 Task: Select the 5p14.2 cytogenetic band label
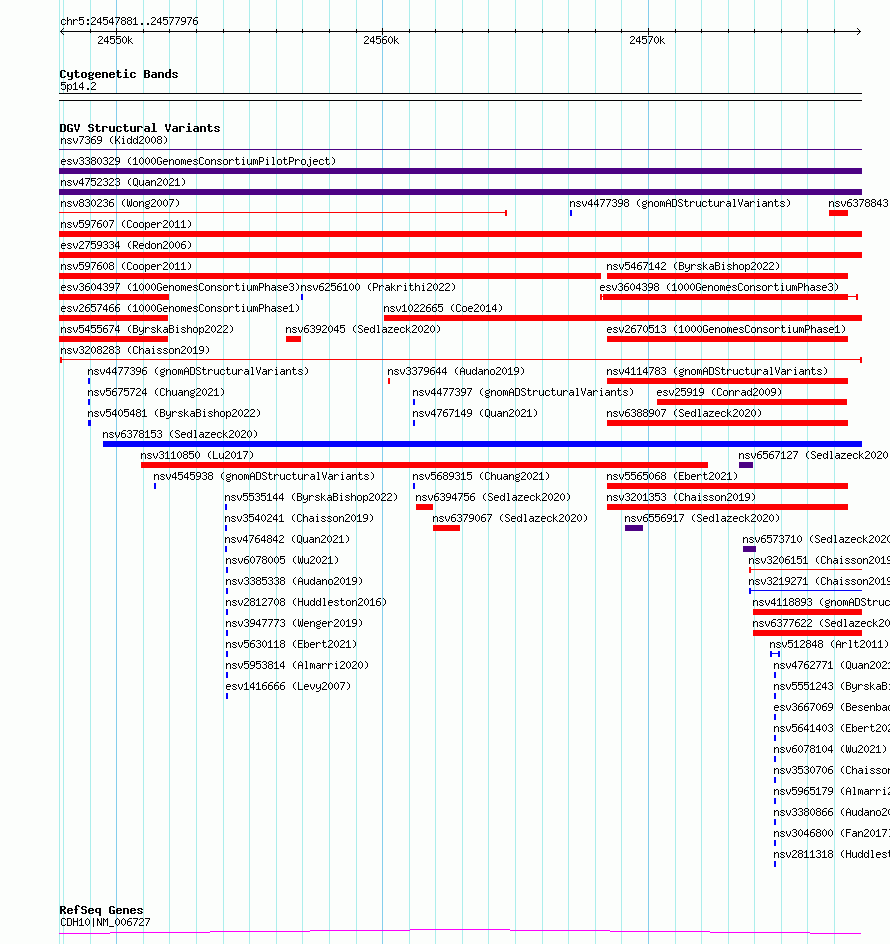pos(78,87)
